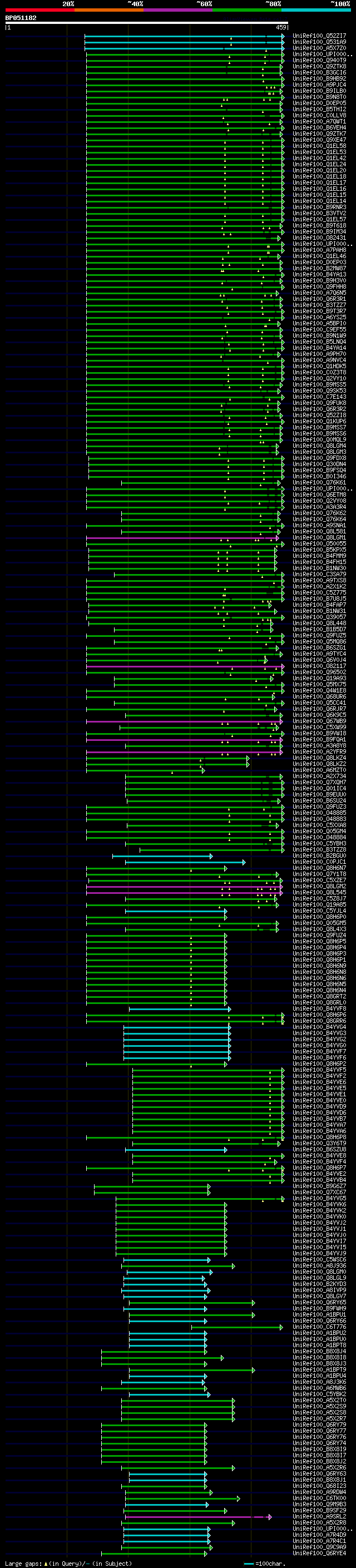
Task: Click the UniRef100_Q8LKZ4 label
Action: pyautogui.click(x=319, y=758)
